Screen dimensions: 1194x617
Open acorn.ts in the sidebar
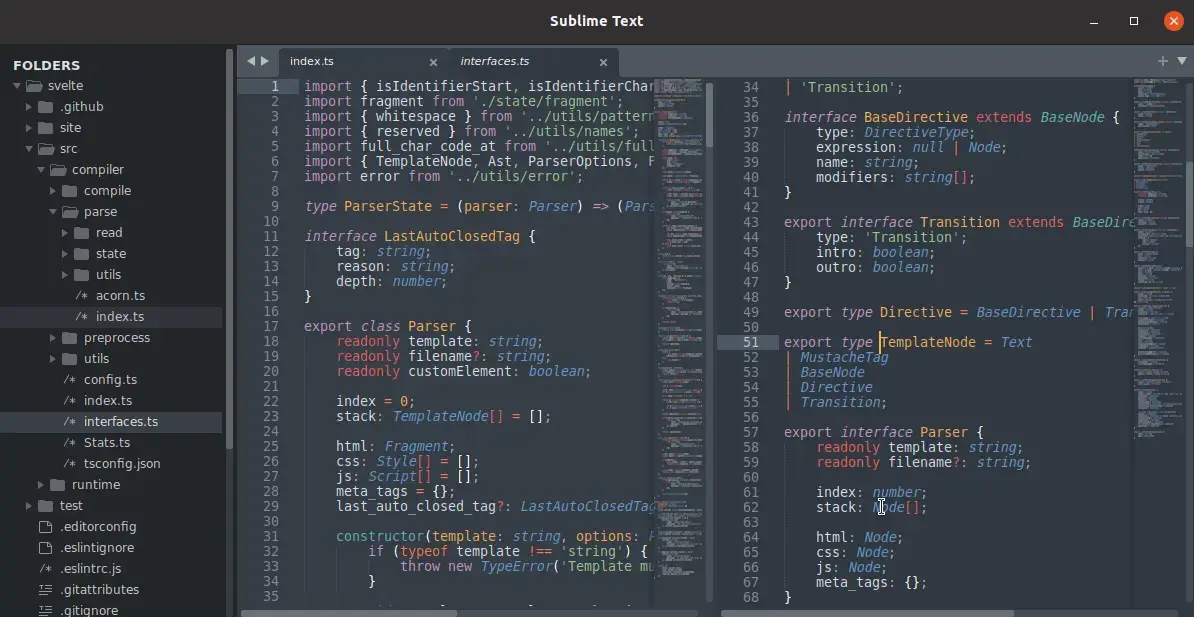pos(120,296)
